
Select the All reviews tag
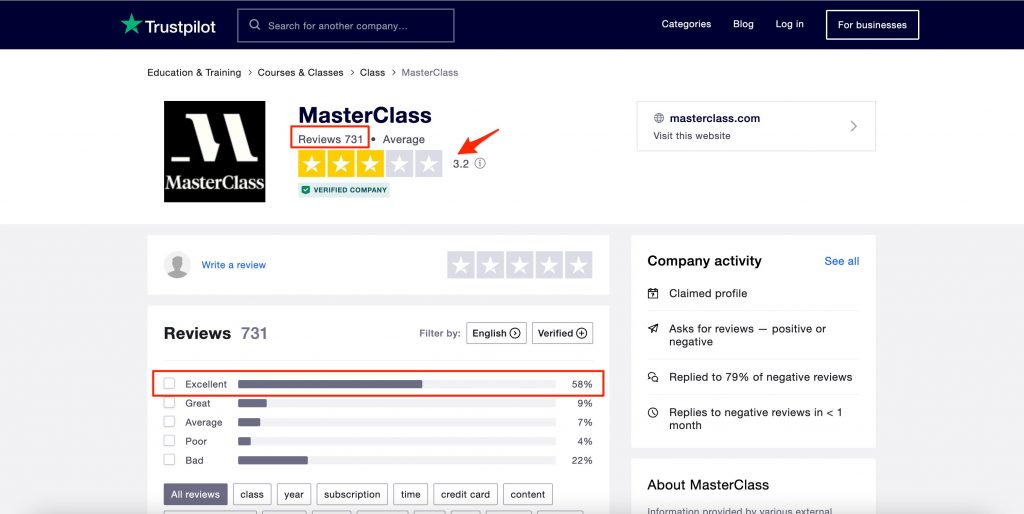[195, 494]
